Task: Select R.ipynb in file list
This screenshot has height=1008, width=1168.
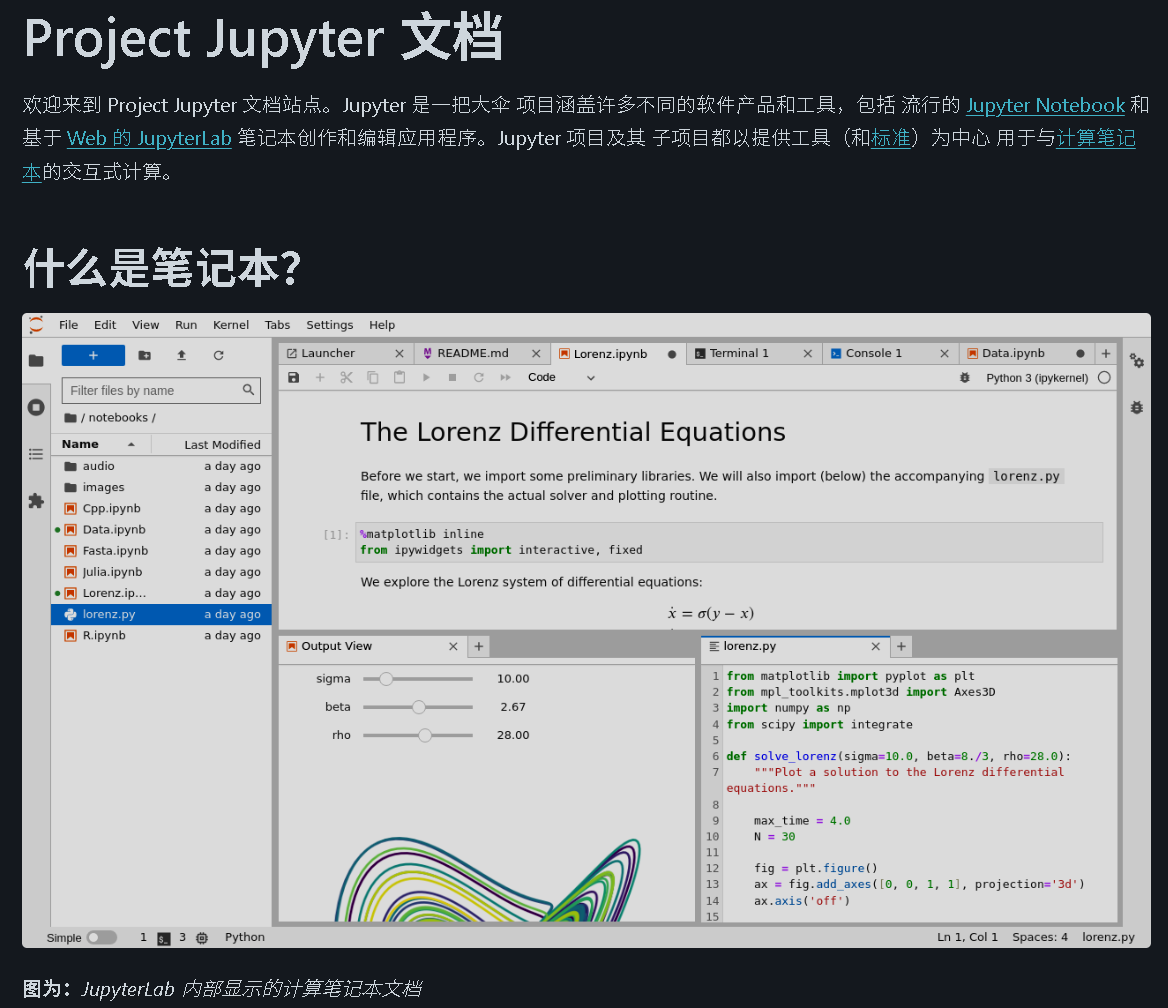Action: (x=162, y=635)
